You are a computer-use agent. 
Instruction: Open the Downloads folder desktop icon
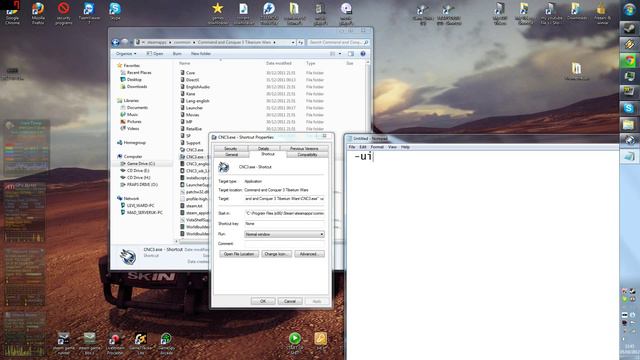[x=576, y=11]
